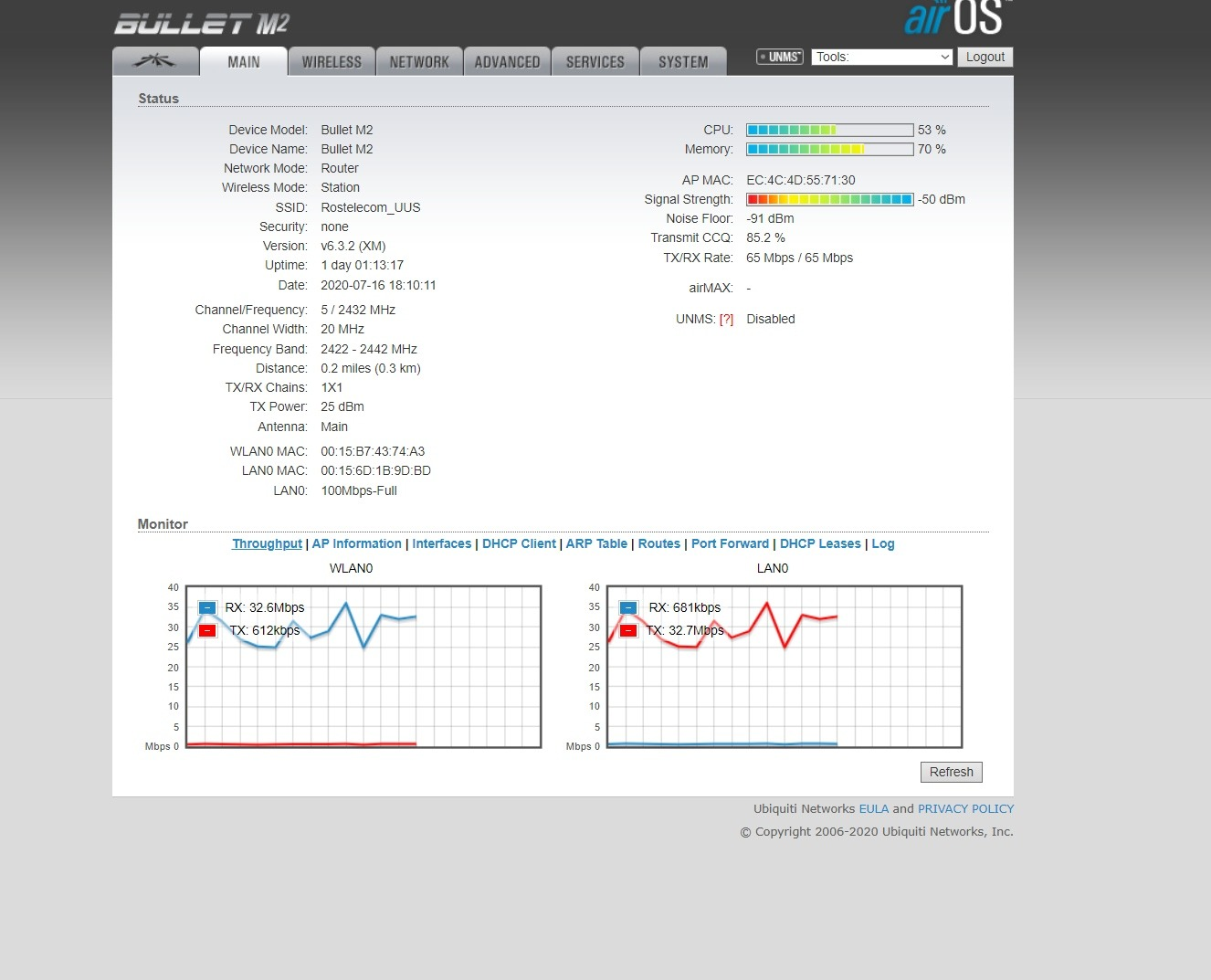Screen dimensions: 1211x980
Task: Show the Interfaces monitor
Action: click(442, 543)
